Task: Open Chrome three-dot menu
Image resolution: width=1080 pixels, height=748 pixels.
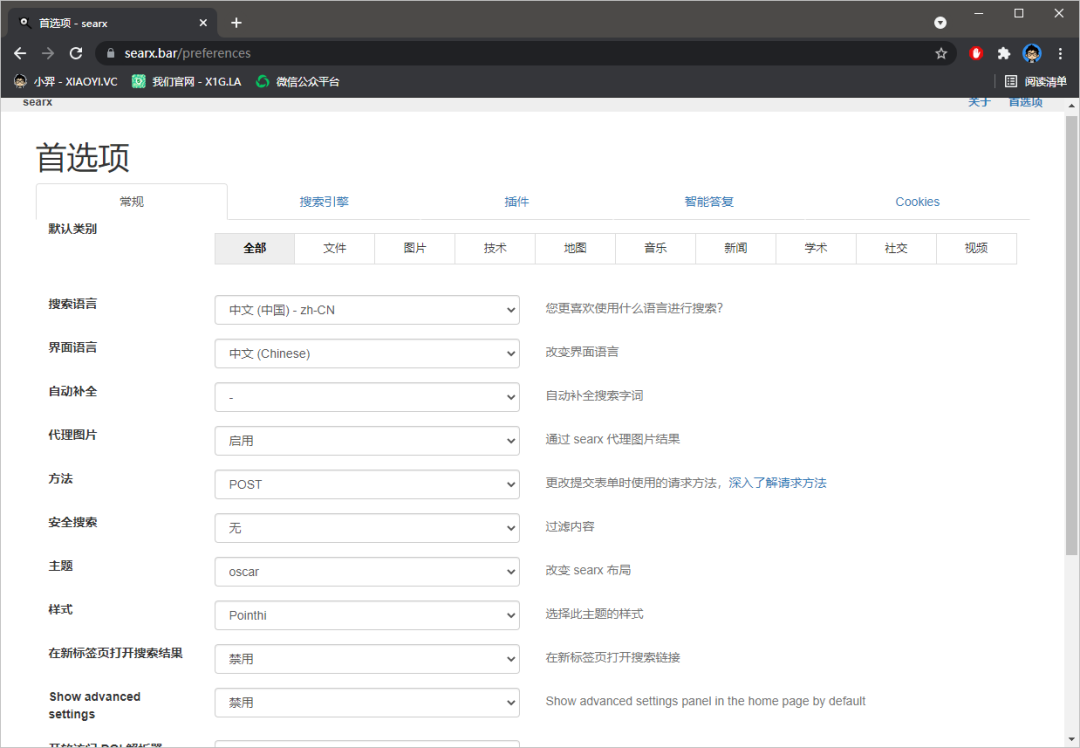Action: [1060, 53]
